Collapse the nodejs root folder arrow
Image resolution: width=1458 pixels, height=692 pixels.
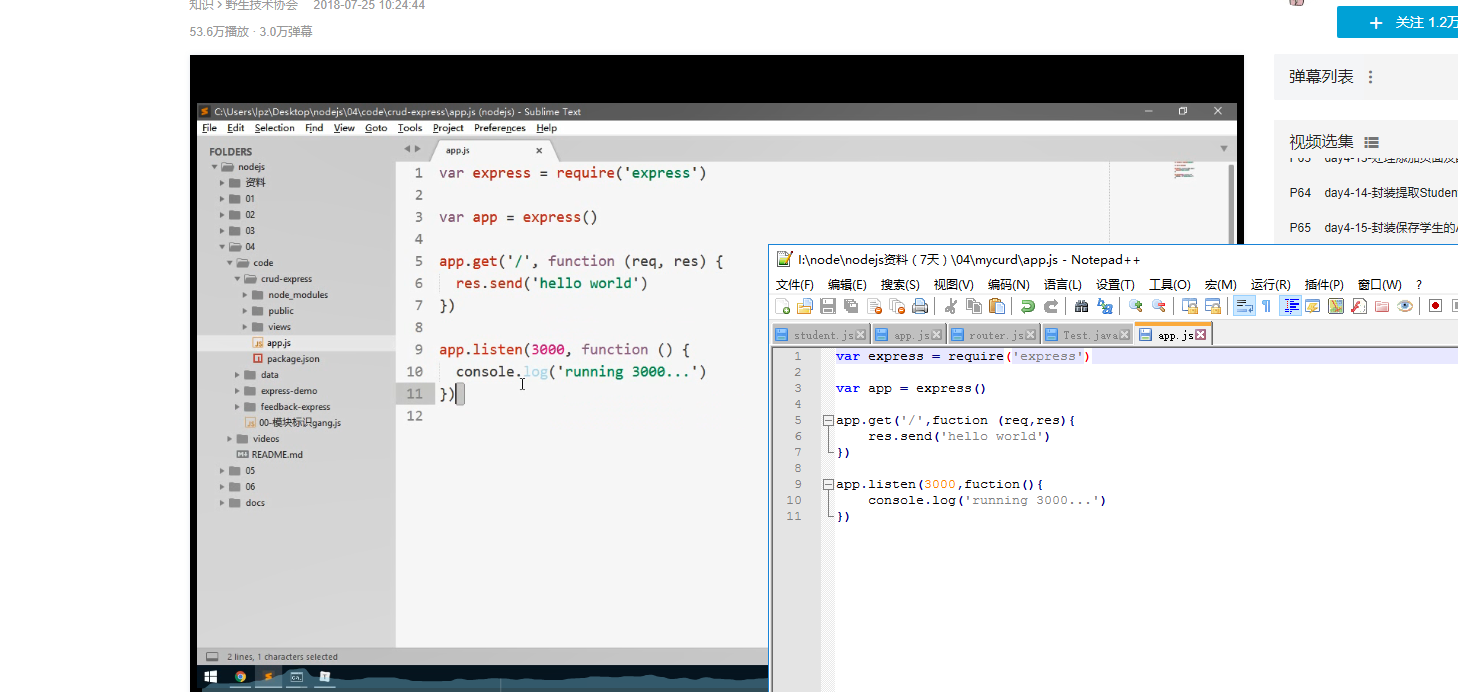[214, 167]
